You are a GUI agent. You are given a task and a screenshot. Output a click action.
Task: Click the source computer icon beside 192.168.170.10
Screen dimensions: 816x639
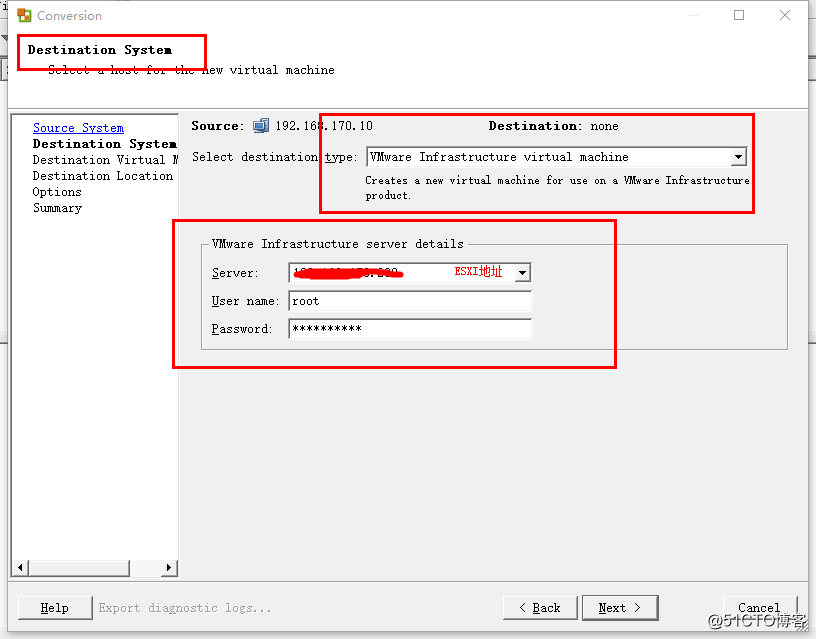pyautogui.click(x=261, y=125)
